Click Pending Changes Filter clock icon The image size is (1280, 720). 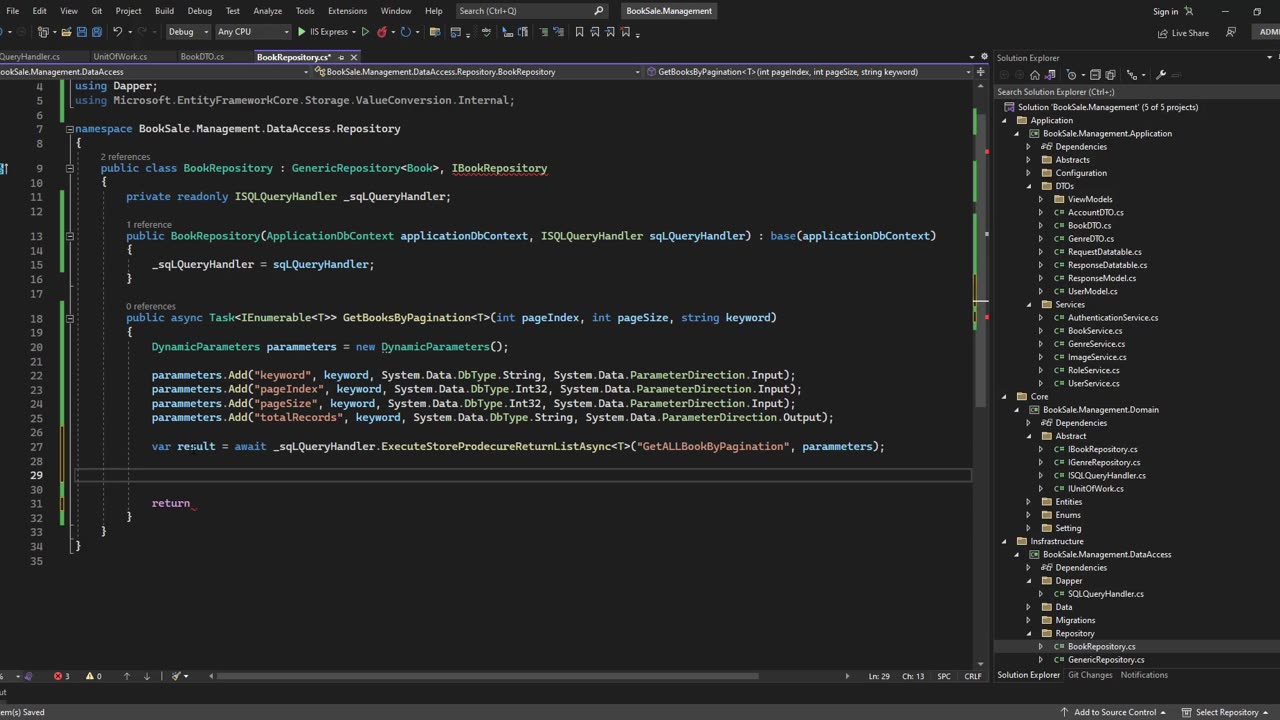point(1071,75)
